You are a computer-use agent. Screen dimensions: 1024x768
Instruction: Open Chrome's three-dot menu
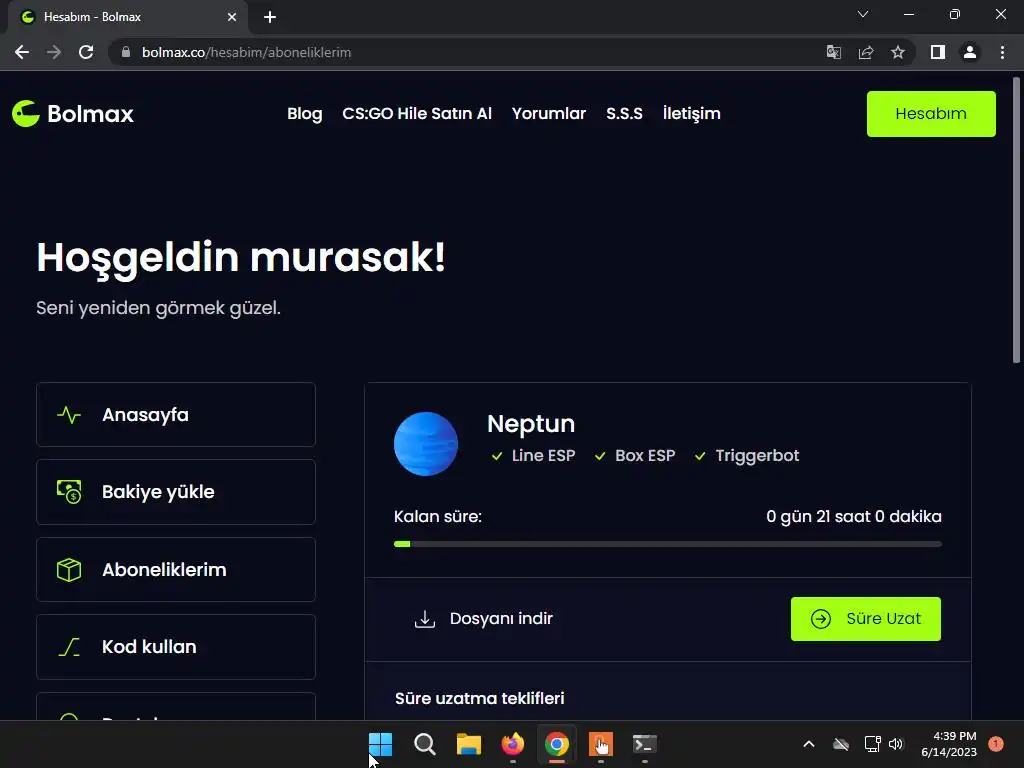[x=1002, y=52]
